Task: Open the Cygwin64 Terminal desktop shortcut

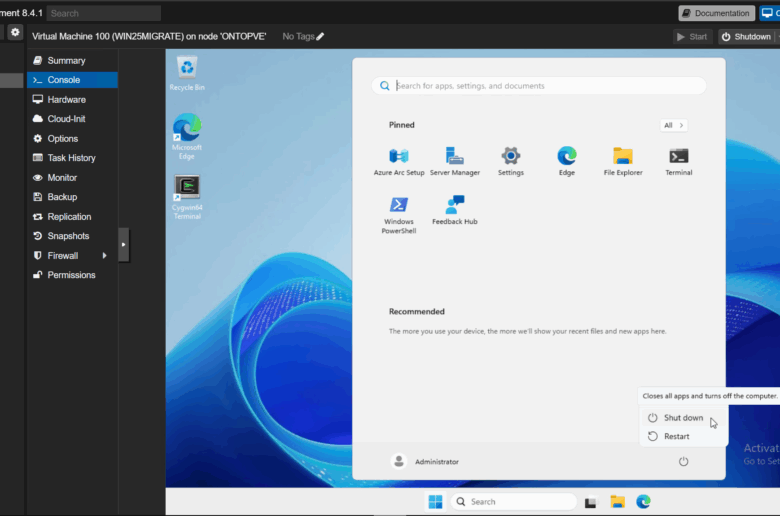Action: pyautogui.click(x=187, y=197)
